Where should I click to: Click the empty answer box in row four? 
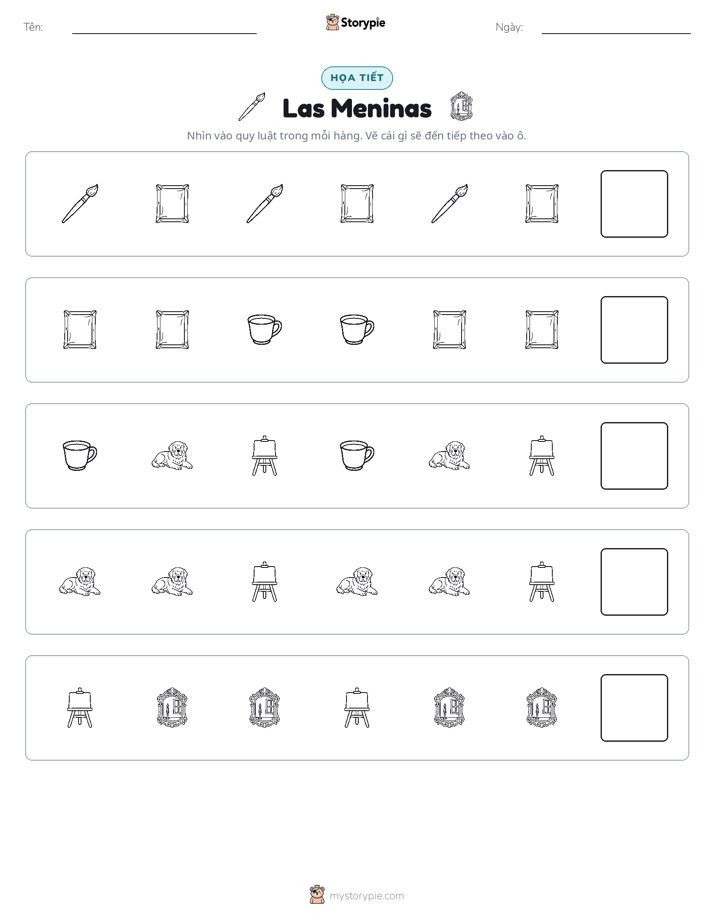coord(634,582)
